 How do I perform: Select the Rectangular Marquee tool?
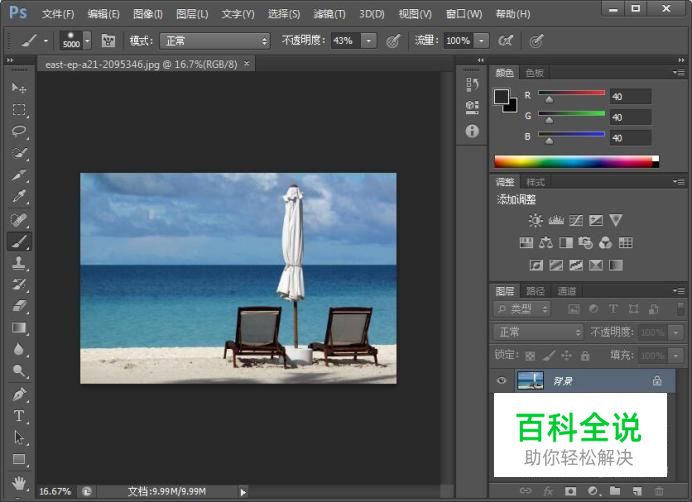(x=18, y=109)
